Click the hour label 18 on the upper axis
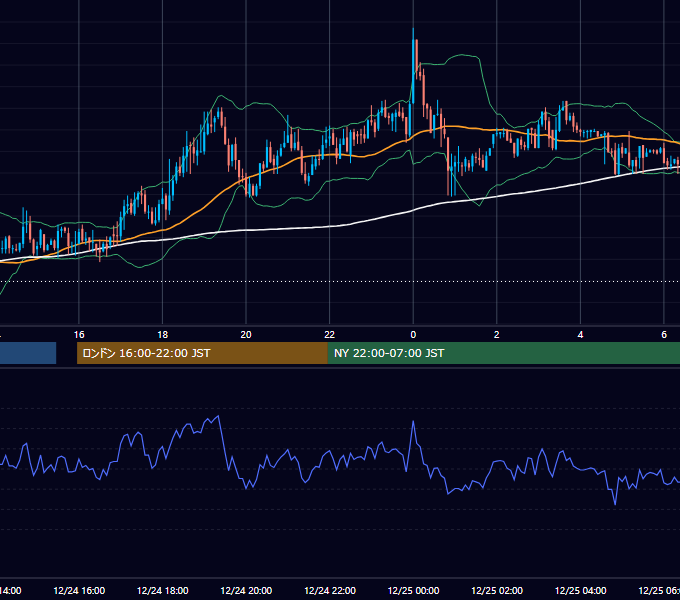Image resolution: width=680 pixels, height=600 pixels. click(163, 335)
